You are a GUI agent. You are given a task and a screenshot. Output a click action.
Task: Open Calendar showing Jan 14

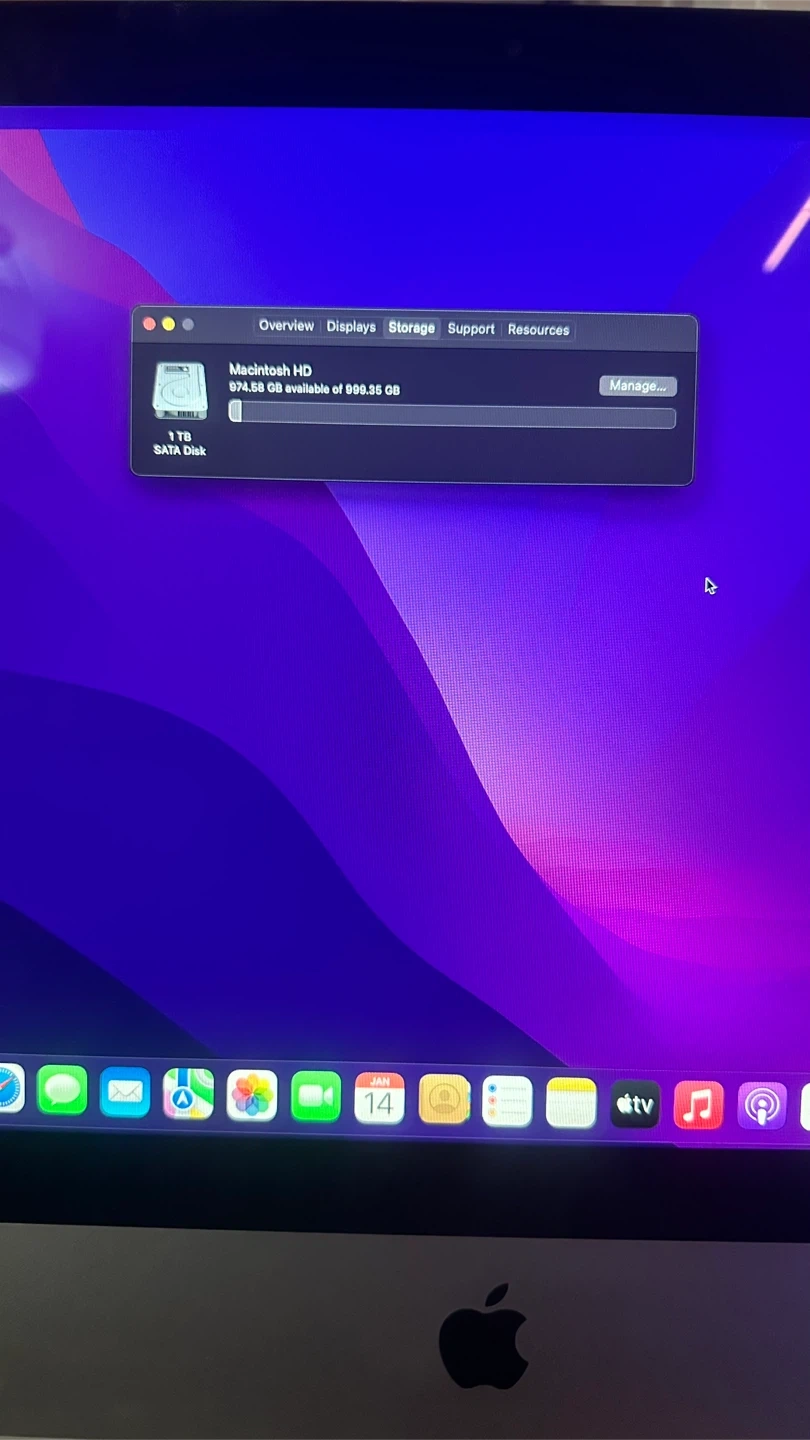pos(380,1100)
